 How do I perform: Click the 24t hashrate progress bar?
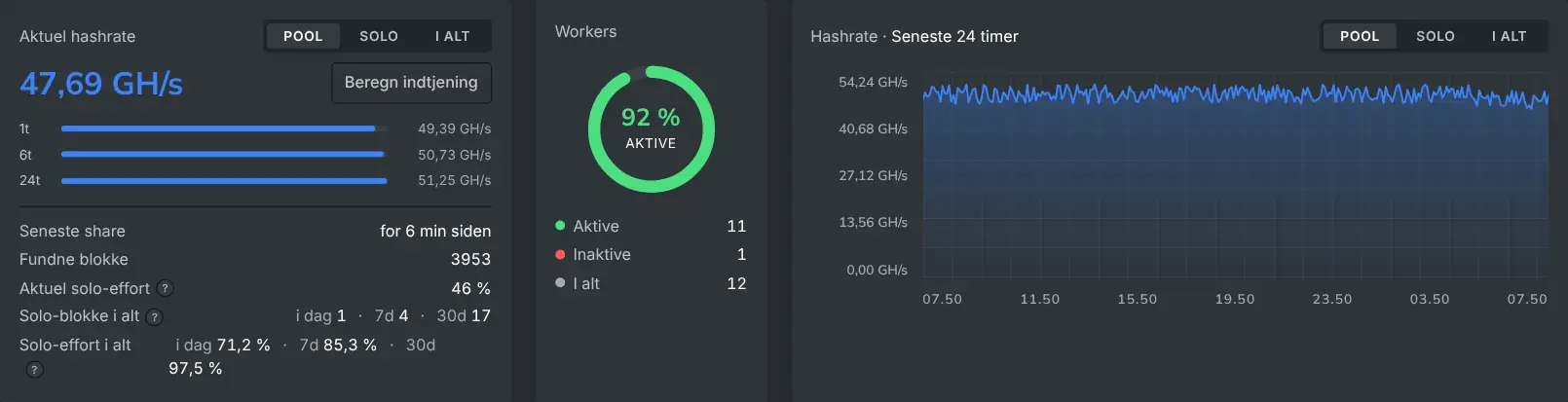(x=224, y=180)
